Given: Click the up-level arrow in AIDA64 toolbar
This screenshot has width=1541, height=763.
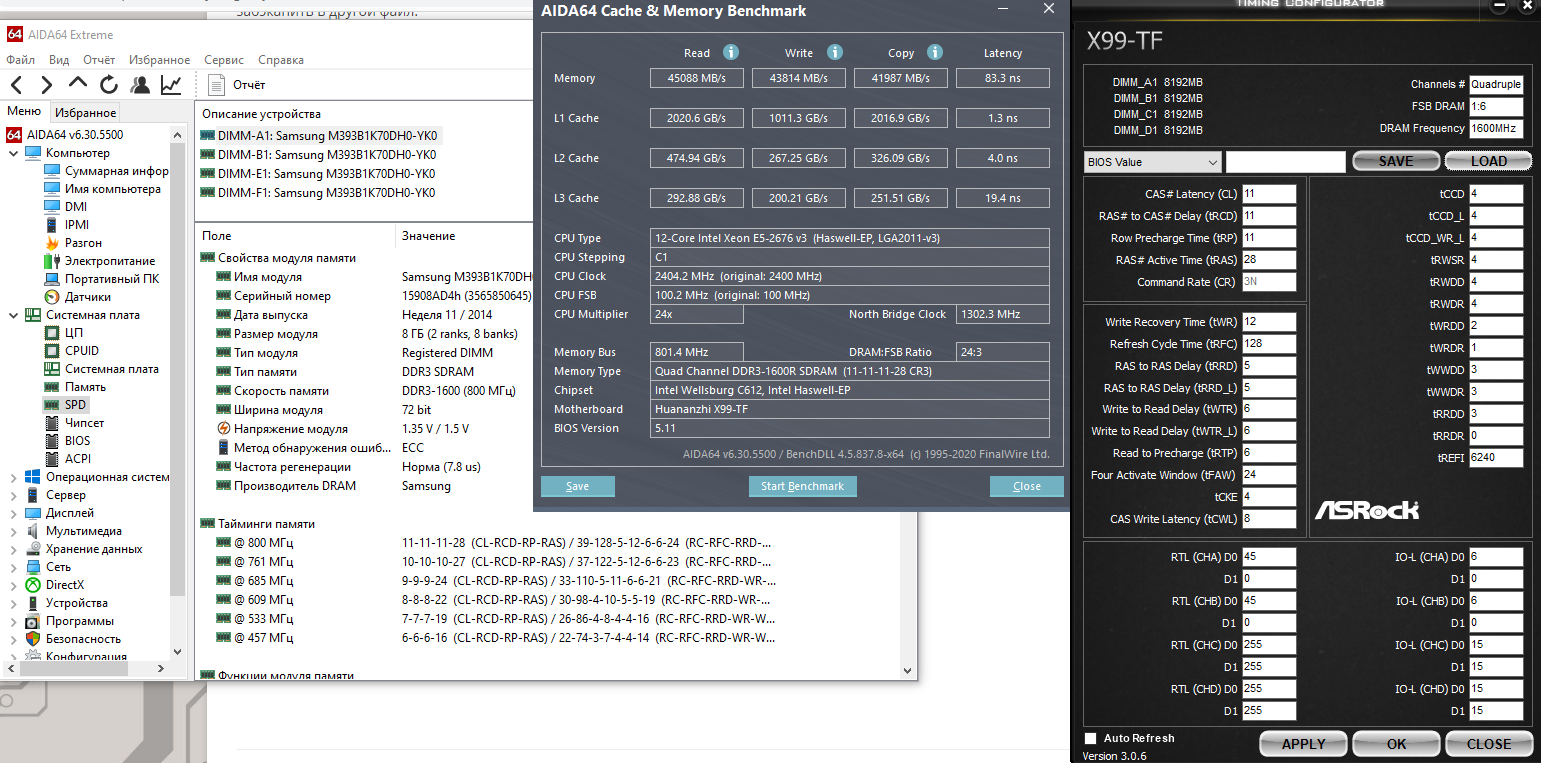Looking at the screenshot, I should [78, 84].
